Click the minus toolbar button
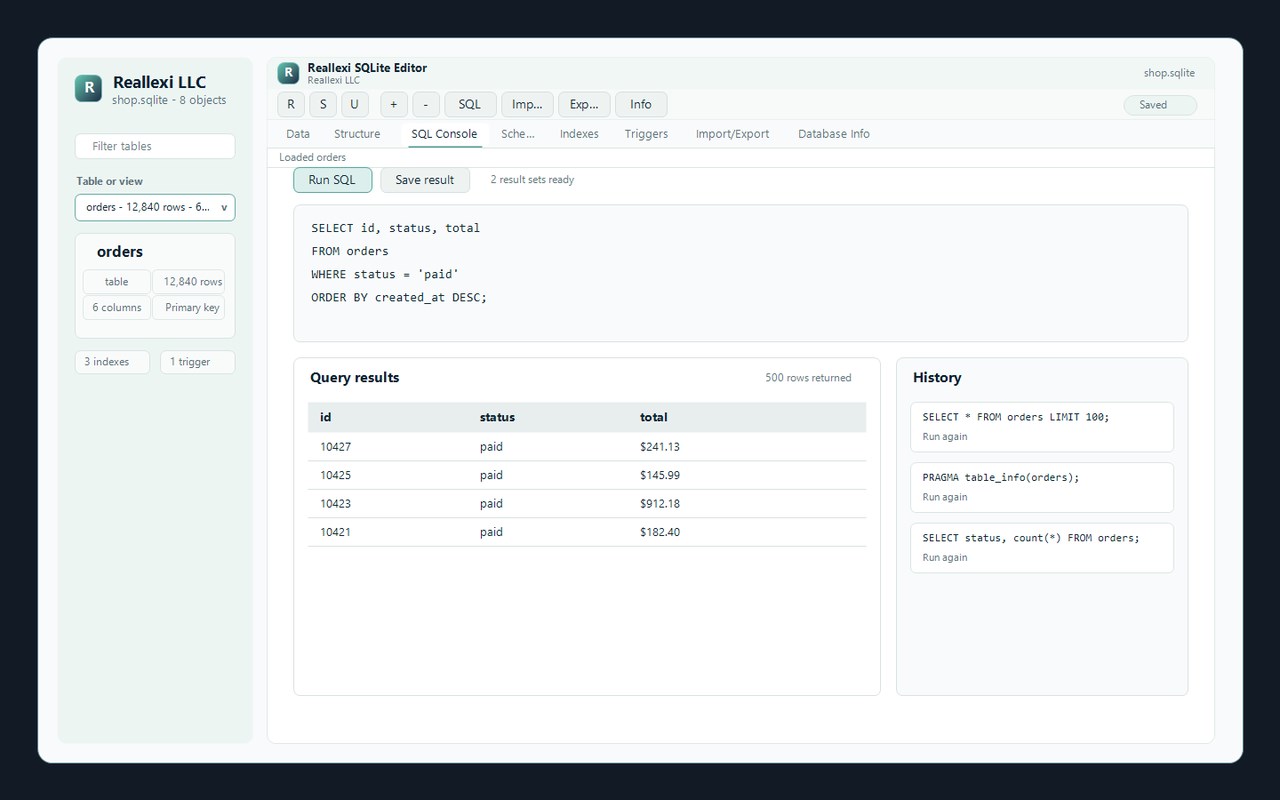 (x=426, y=104)
